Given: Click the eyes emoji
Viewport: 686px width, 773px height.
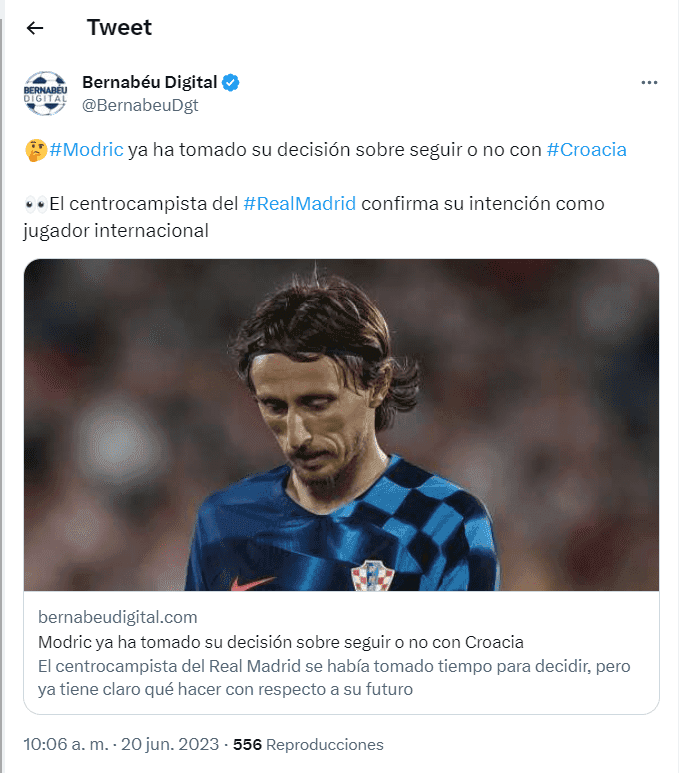Looking at the screenshot, I should click(35, 204).
